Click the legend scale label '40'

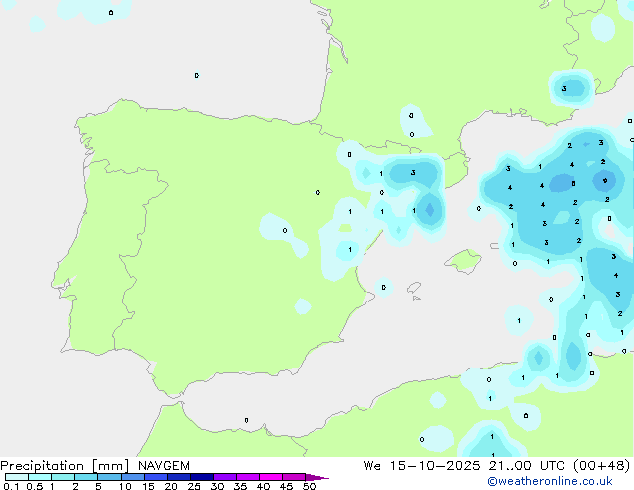tap(263, 486)
